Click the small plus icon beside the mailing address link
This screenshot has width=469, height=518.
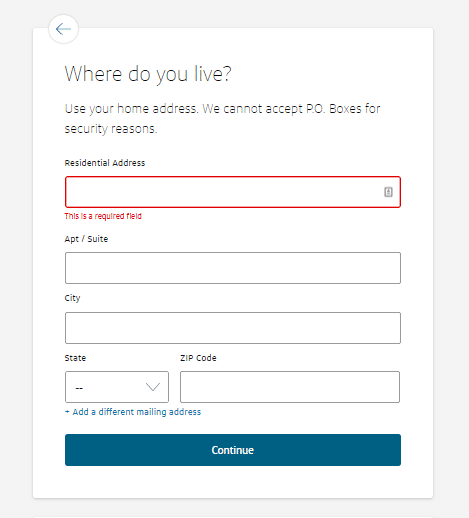click(x=67, y=412)
